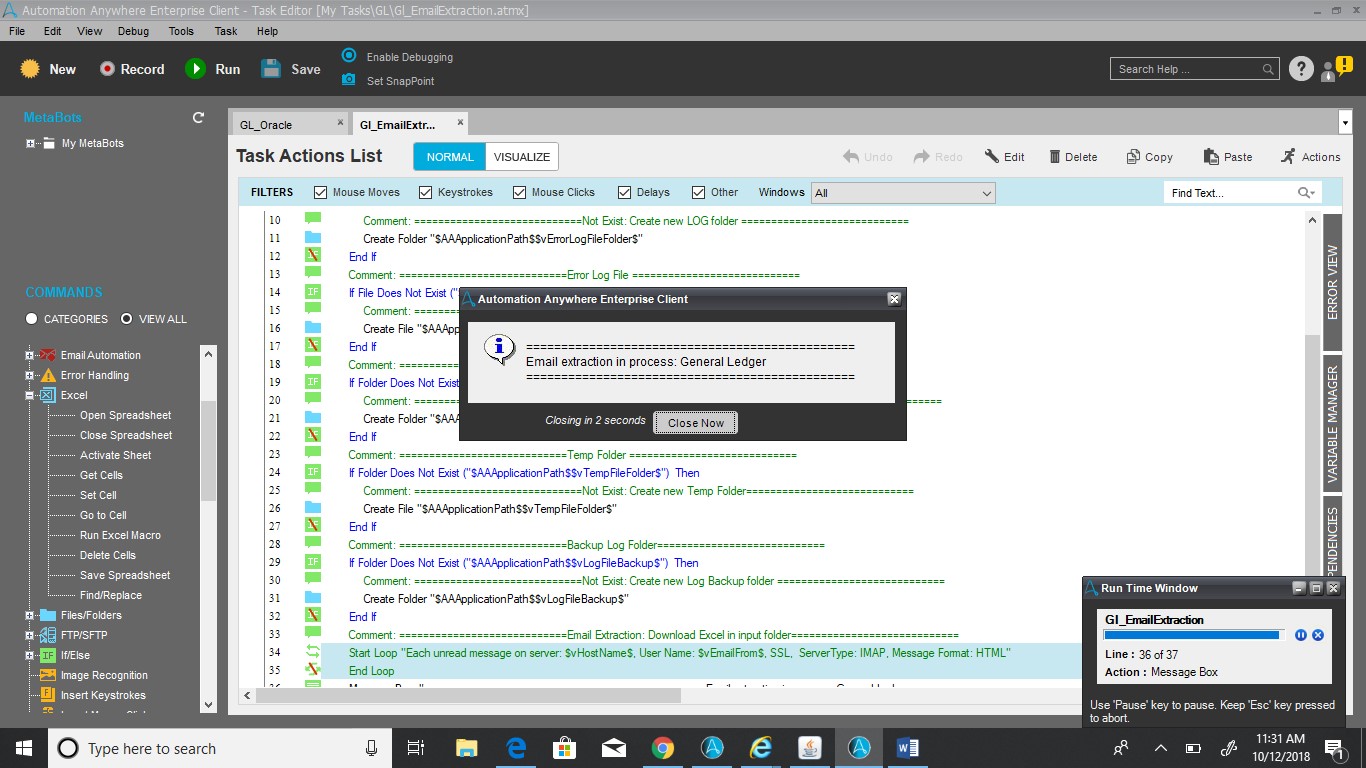Select the Open Spreadsheet command
This screenshot has height=768, width=1366.
click(126, 415)
